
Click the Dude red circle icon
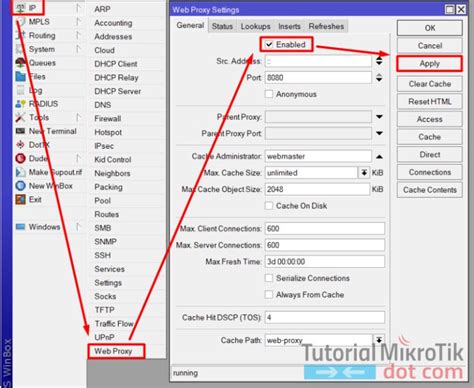20,158
